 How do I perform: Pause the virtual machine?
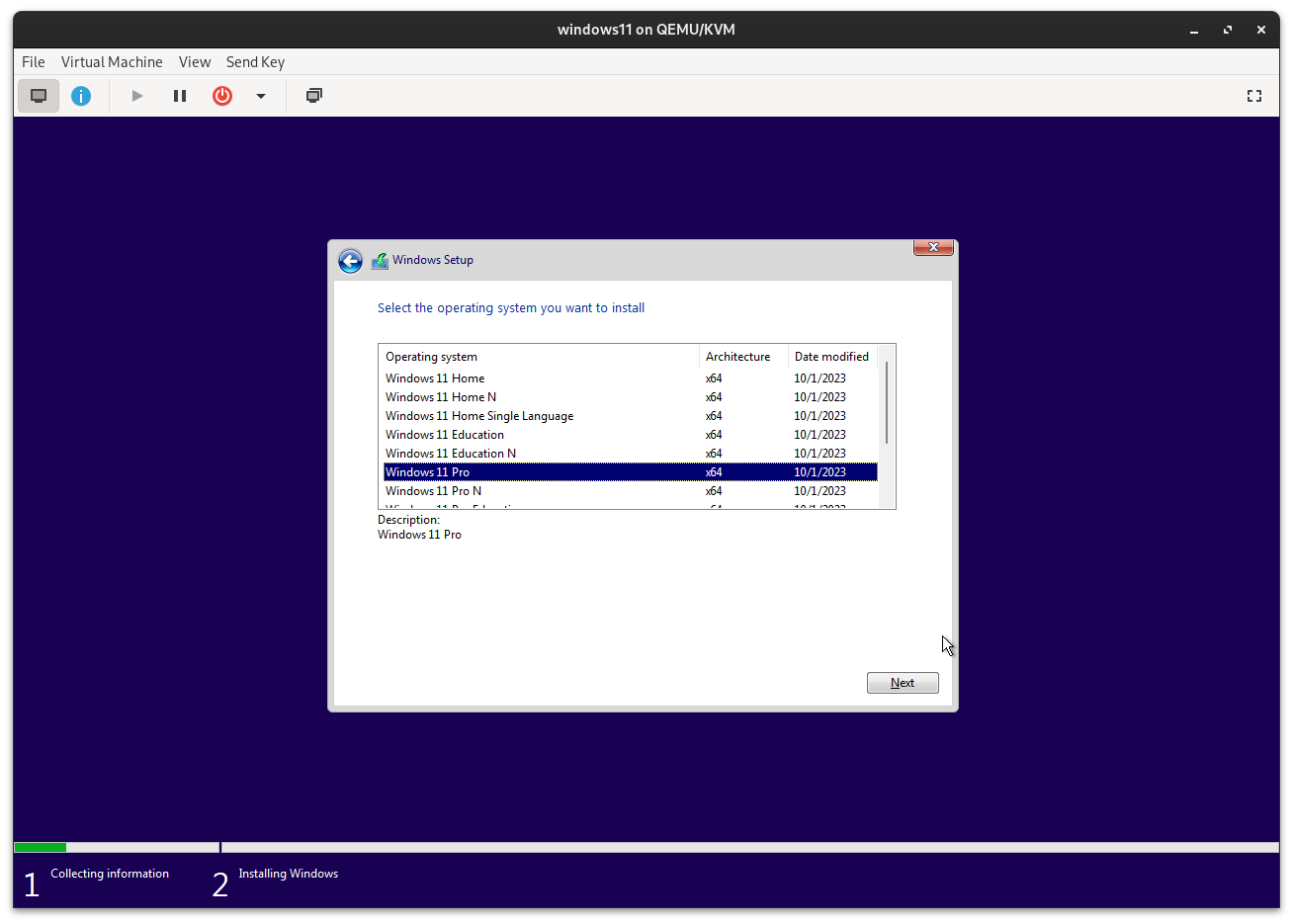point(180,96)
